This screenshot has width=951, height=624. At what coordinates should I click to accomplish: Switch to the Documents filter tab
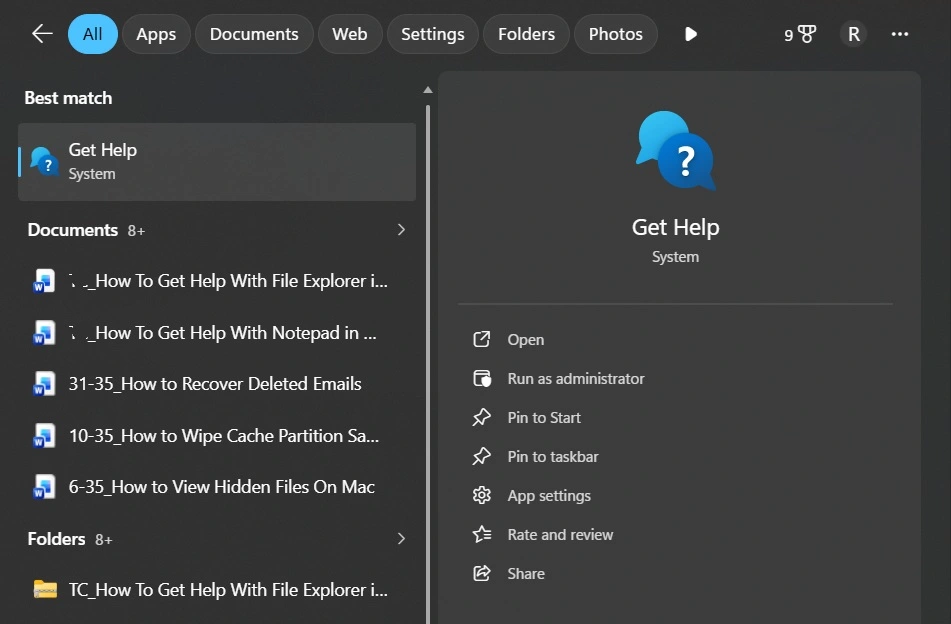point(254,34)
